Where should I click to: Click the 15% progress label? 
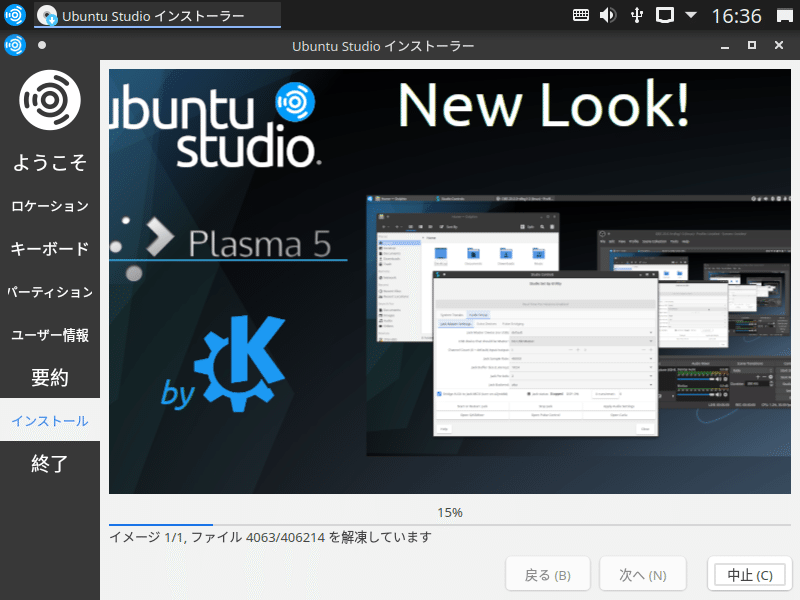(449, 513)
